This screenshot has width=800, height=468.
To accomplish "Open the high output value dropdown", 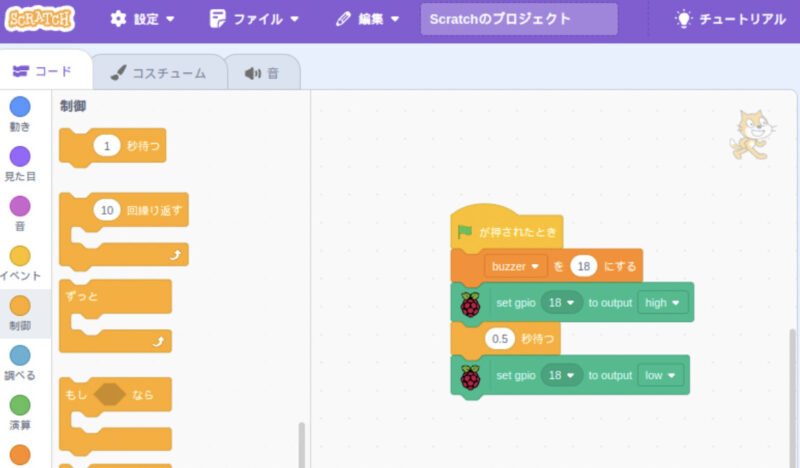I will tap(663, 303).
